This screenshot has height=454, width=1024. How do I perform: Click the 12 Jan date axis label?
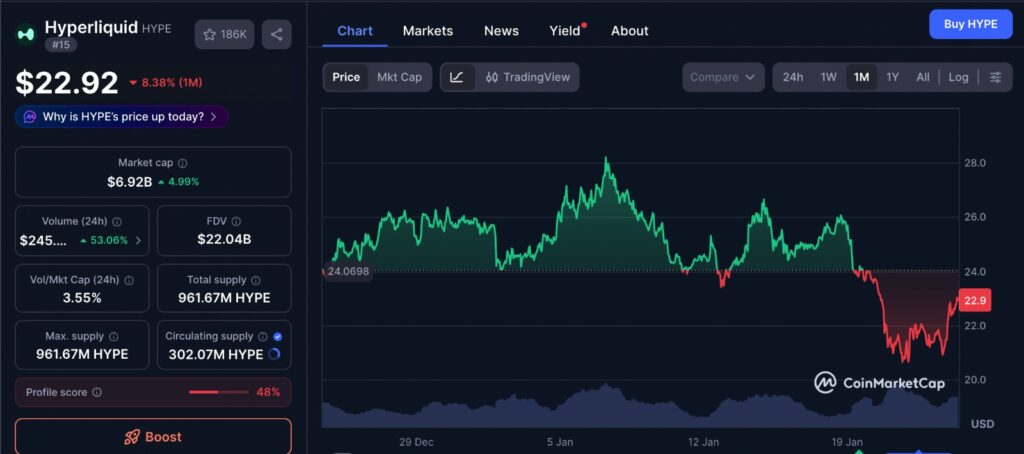click(703, 442)
